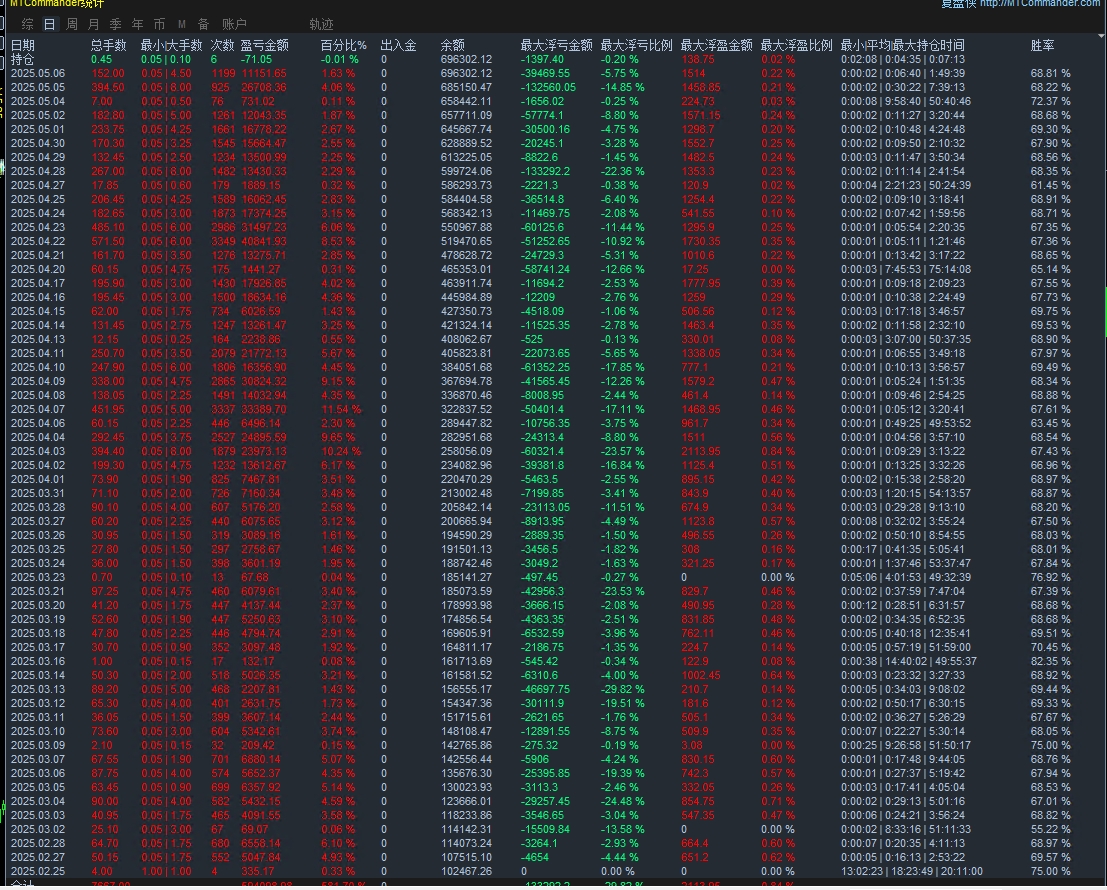Click profit value -71.05 in 持仓 row

pyautogui.click(x=256, y=60)
